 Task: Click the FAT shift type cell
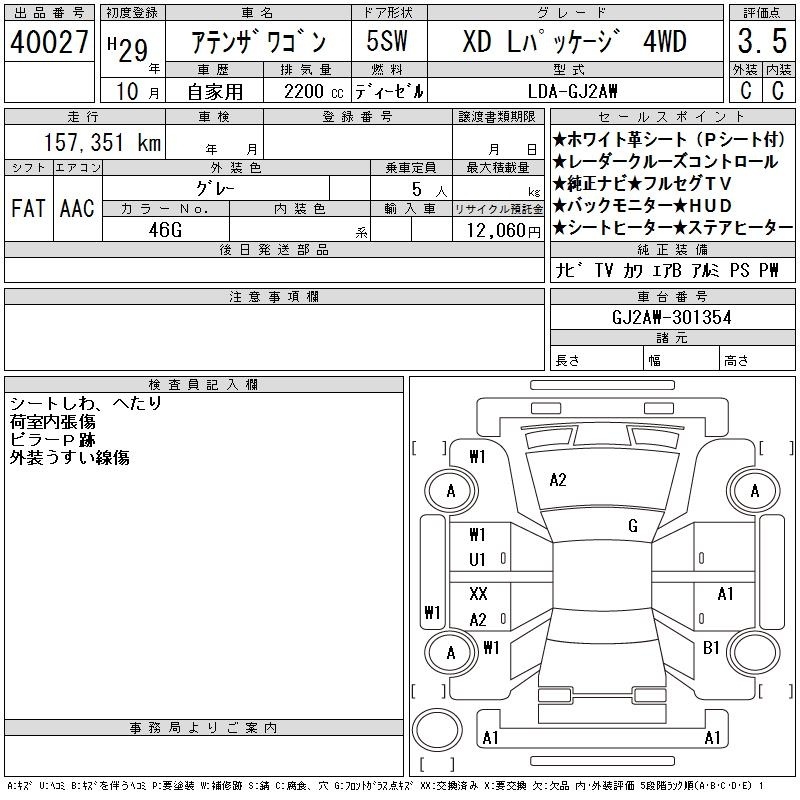coord(28,208)
